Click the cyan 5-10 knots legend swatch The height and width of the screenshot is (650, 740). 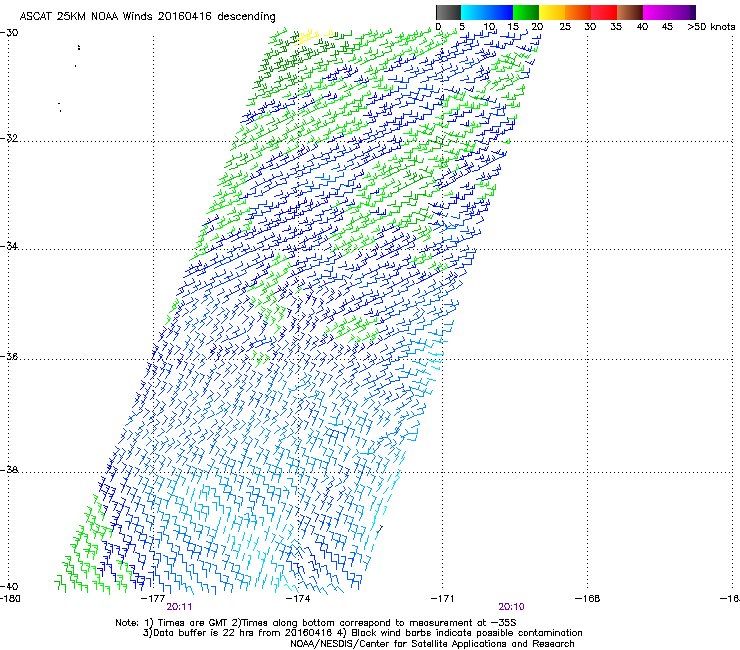474,12
